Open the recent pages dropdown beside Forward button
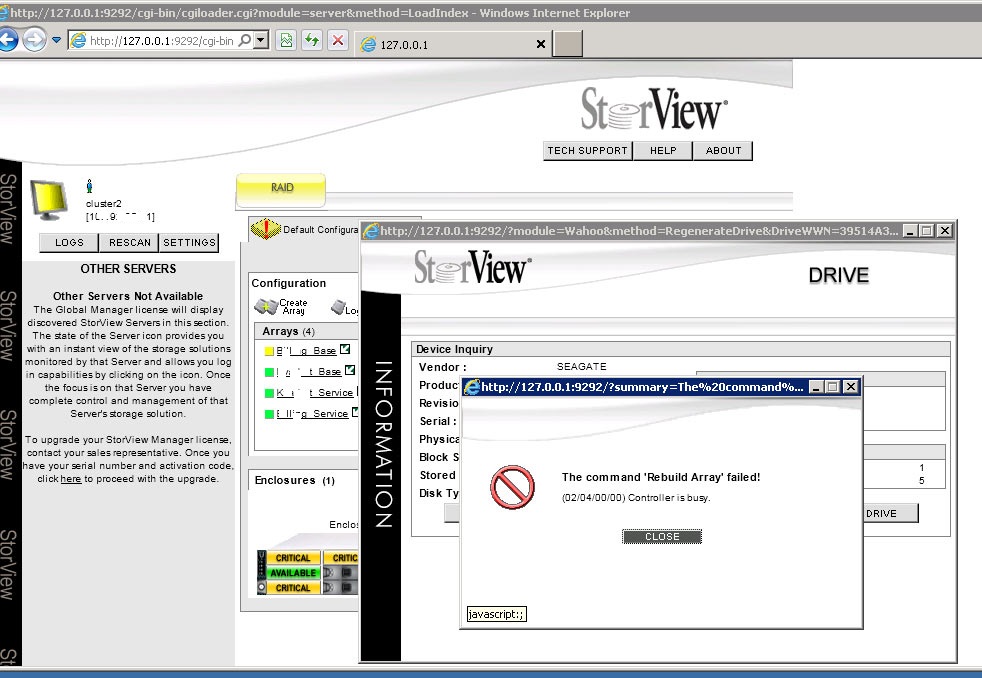The height and width of the screenshot is (678, 982). click(x=57, y=41)
